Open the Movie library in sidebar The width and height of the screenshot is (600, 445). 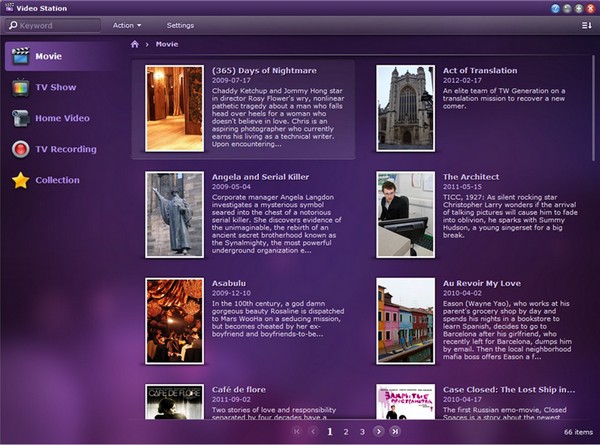[x=59, y=56]
